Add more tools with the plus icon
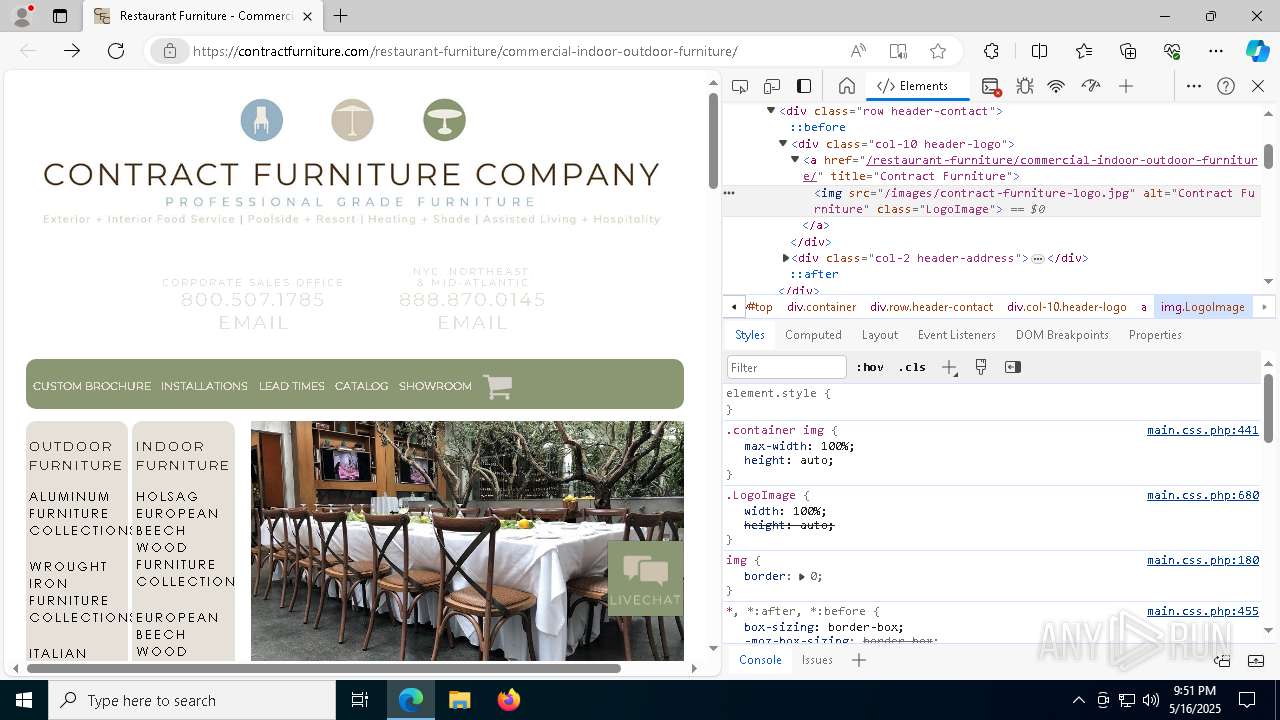1280x720 pixels. point(1126,86)
